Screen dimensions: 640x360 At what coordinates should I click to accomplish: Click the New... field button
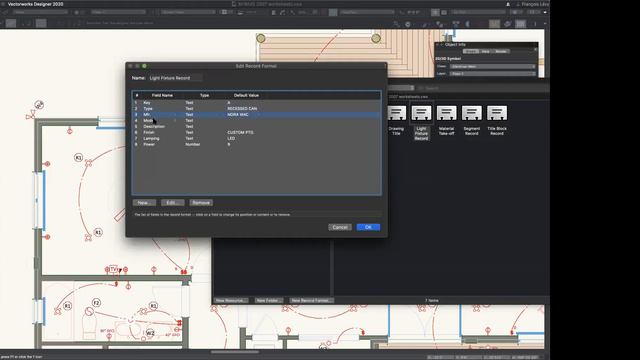(x=144, y=202)
